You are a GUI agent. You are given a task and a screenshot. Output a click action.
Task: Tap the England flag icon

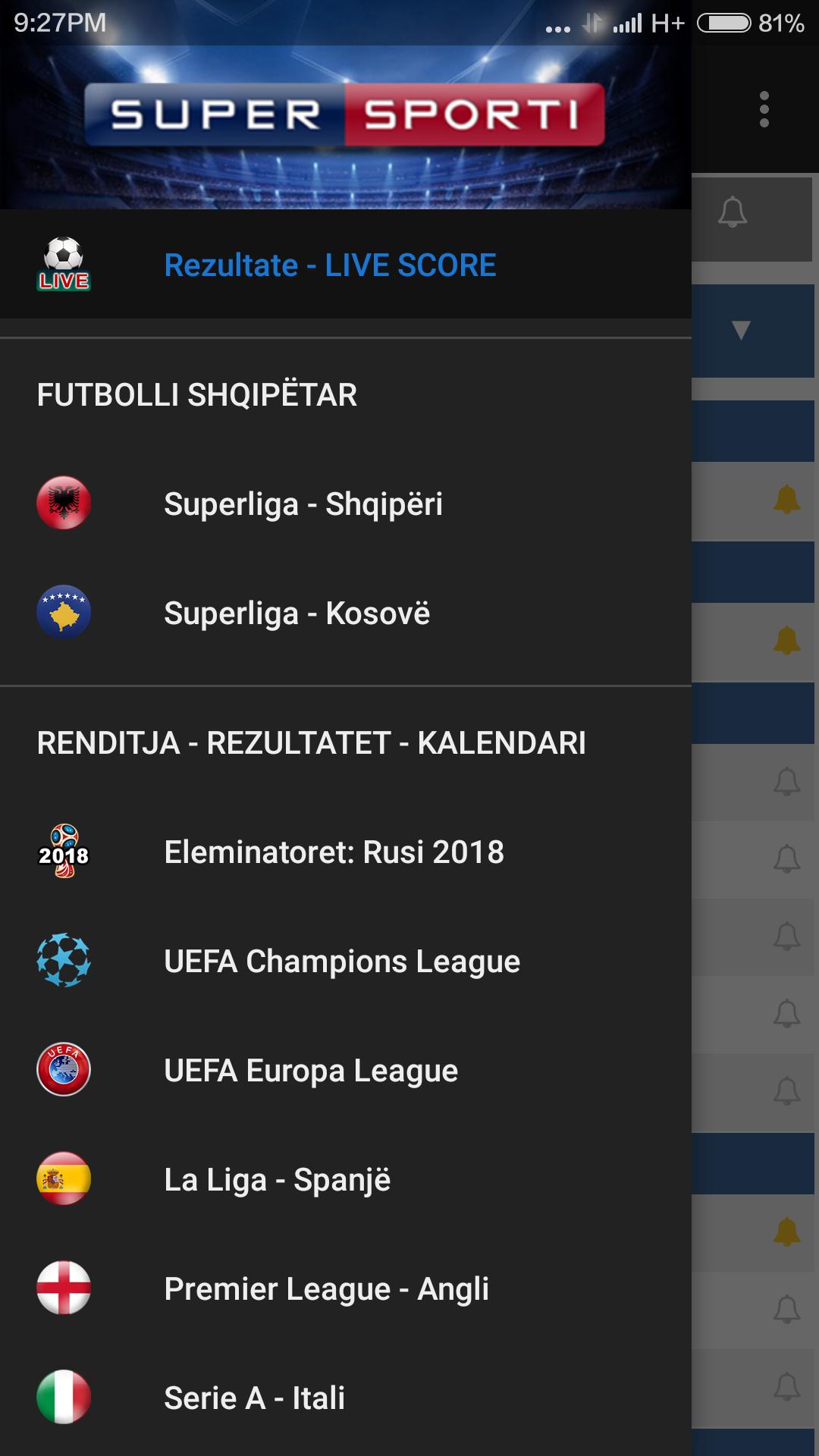64,1288
